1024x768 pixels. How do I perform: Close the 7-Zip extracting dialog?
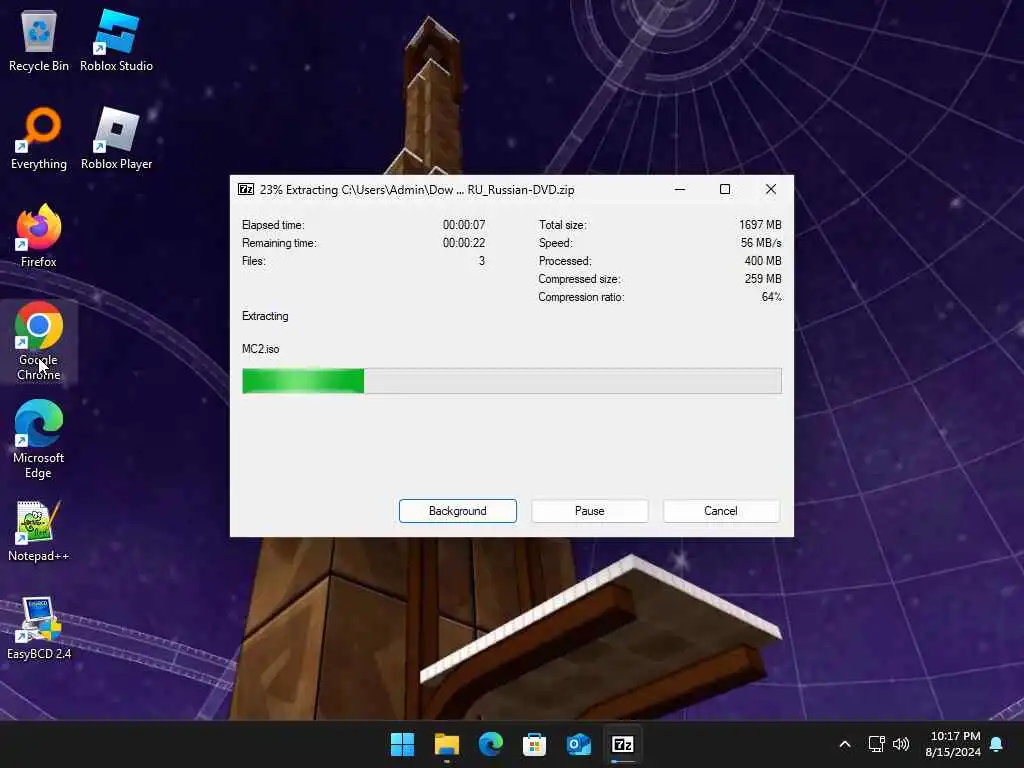click(x=771, y=189)
